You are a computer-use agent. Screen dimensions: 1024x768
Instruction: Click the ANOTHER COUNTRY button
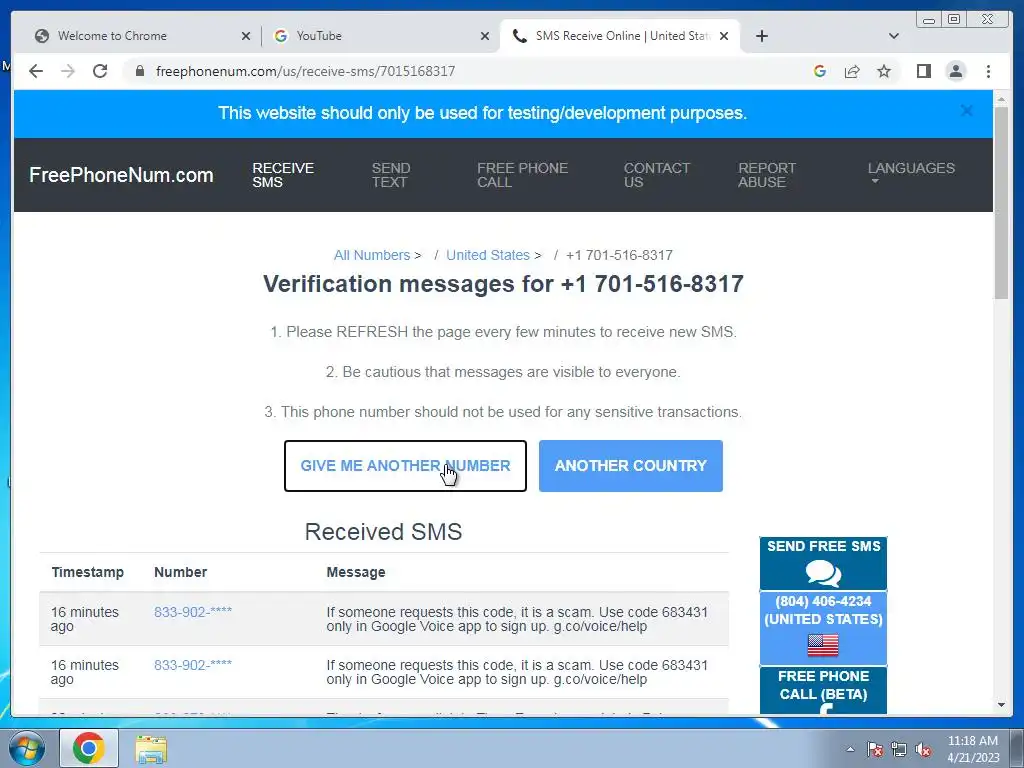click(x=631, y=466)
